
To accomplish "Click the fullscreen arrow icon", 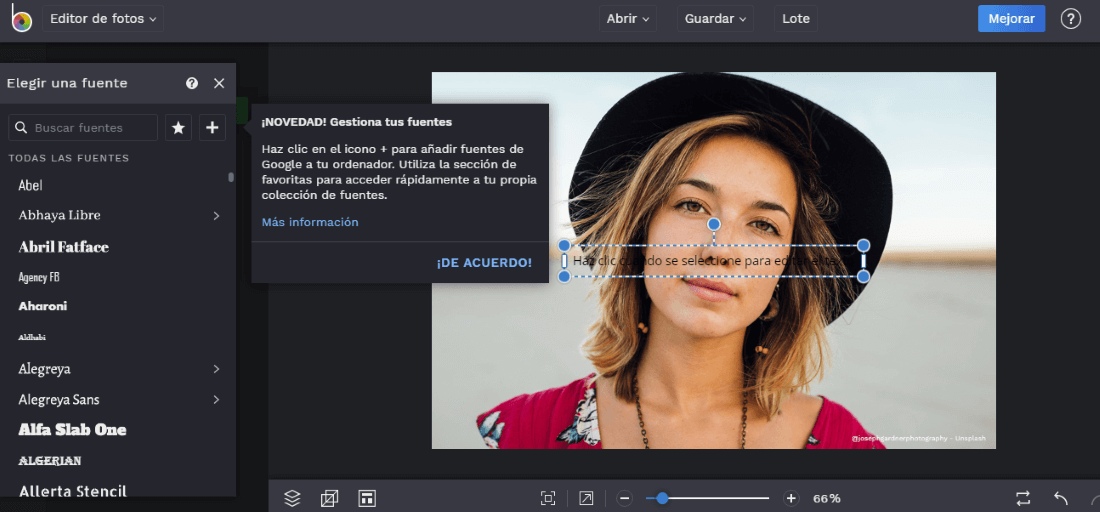I will [x=586, y=499].
